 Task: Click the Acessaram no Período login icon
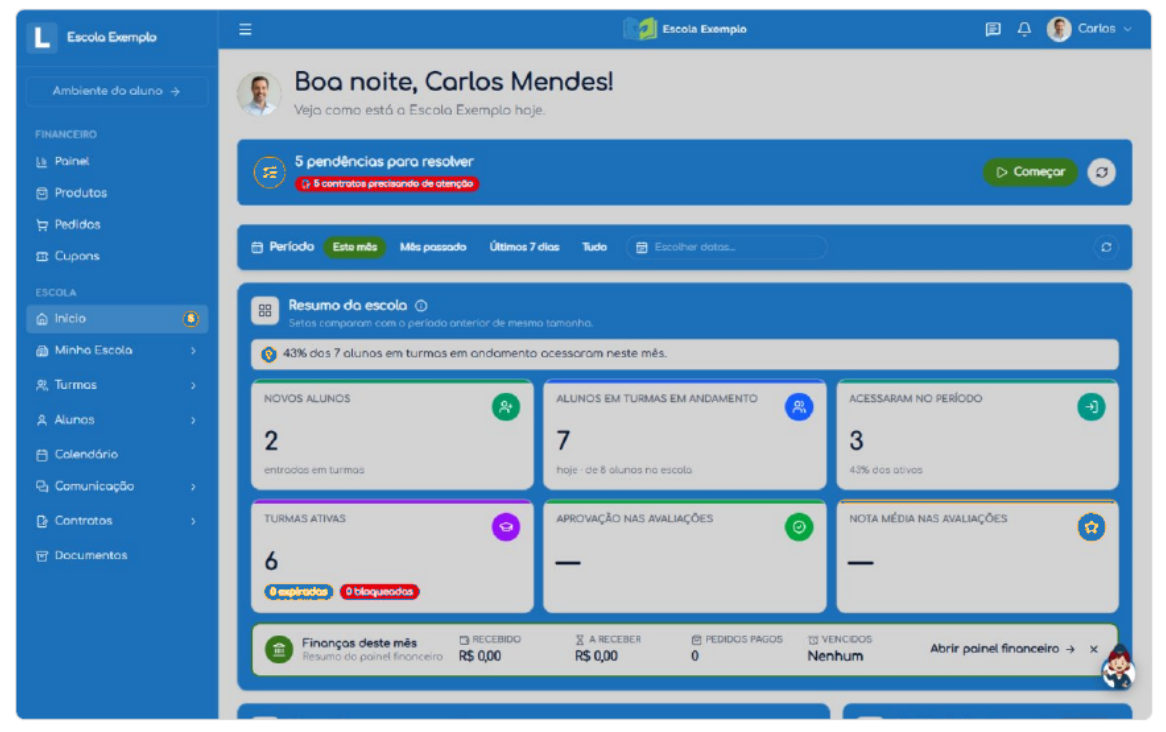point(1091,407)
